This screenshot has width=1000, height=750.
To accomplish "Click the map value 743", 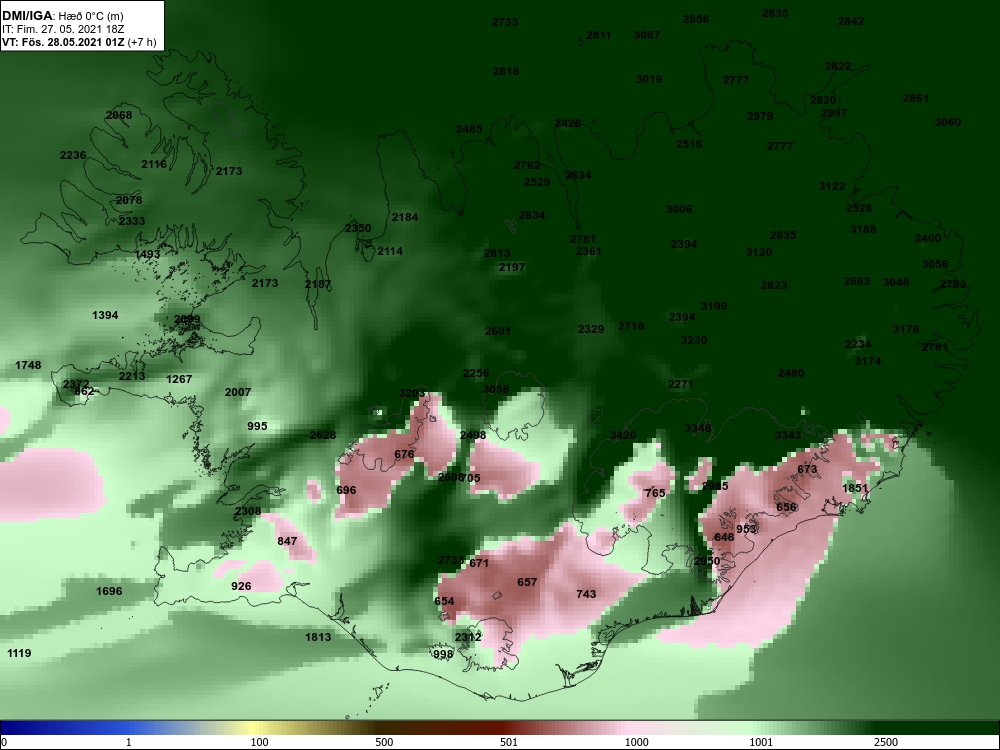I will coord(586,594).
